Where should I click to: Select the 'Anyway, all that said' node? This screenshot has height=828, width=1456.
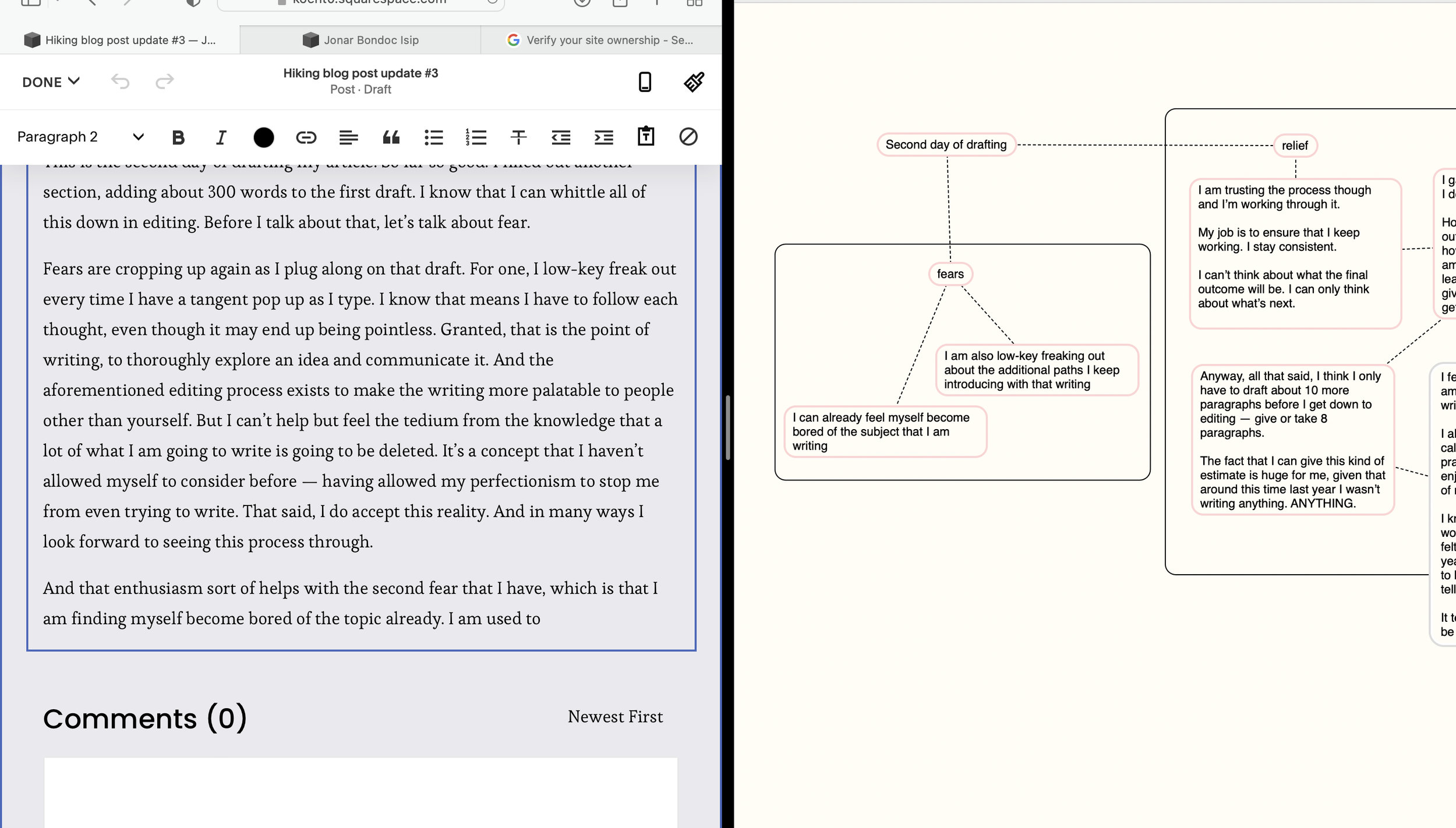[x=1293, y=440]
